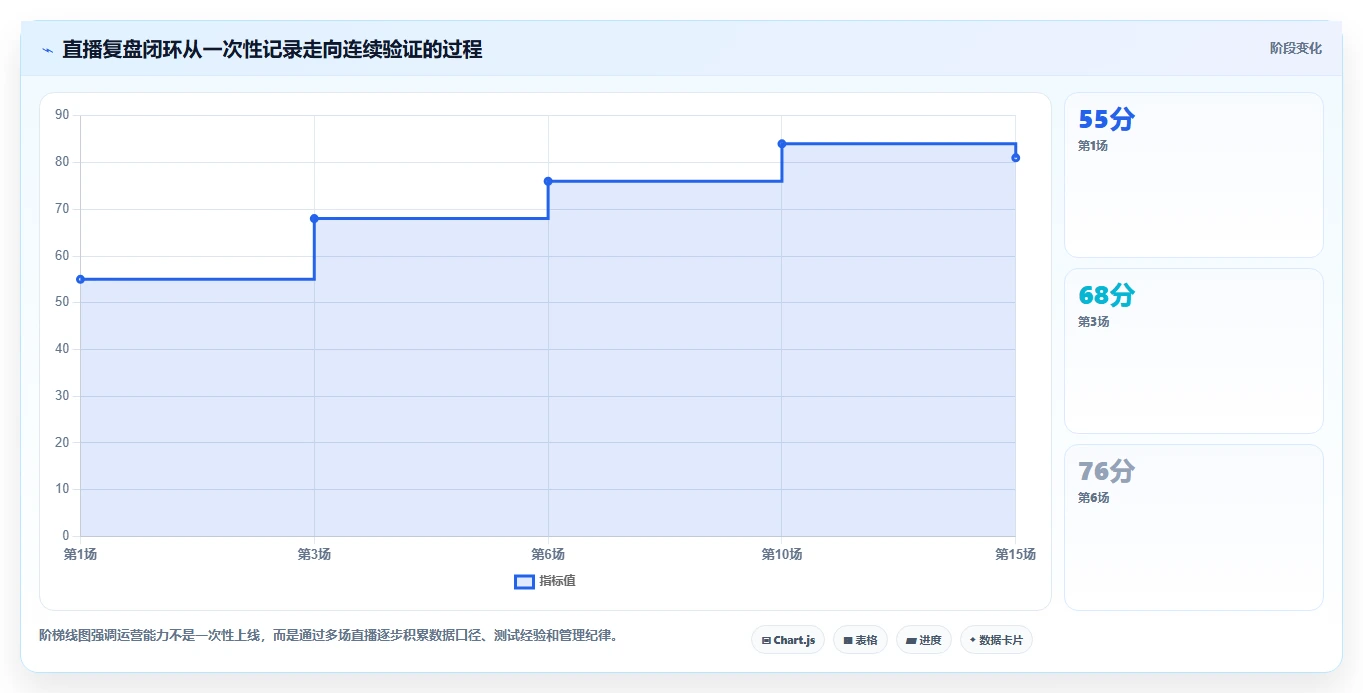The width and height of the screenshot is (1363, 693).
Task: Open the 76分 第6场 card
Action: (x=1193, y=527)
